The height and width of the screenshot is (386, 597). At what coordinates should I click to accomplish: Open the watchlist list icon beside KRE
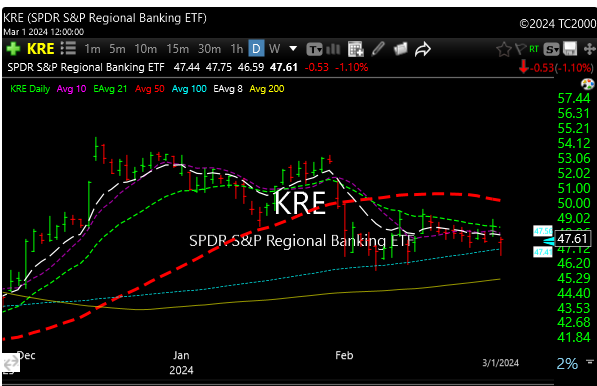69,48
